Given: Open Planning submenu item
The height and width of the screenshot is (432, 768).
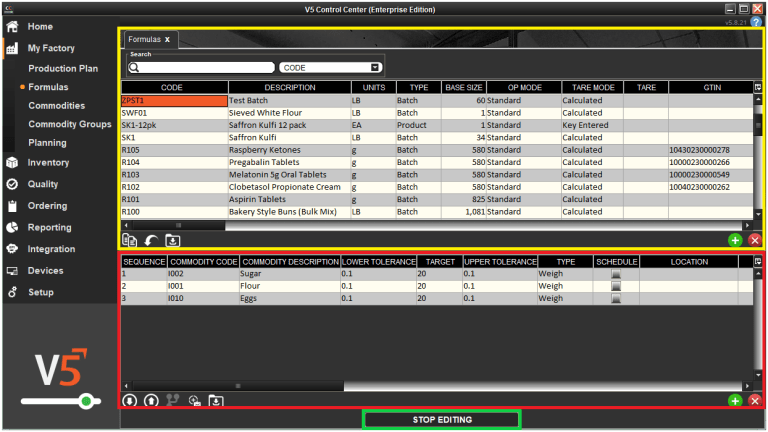Looking at the screenshot, I should click(47, 143).
